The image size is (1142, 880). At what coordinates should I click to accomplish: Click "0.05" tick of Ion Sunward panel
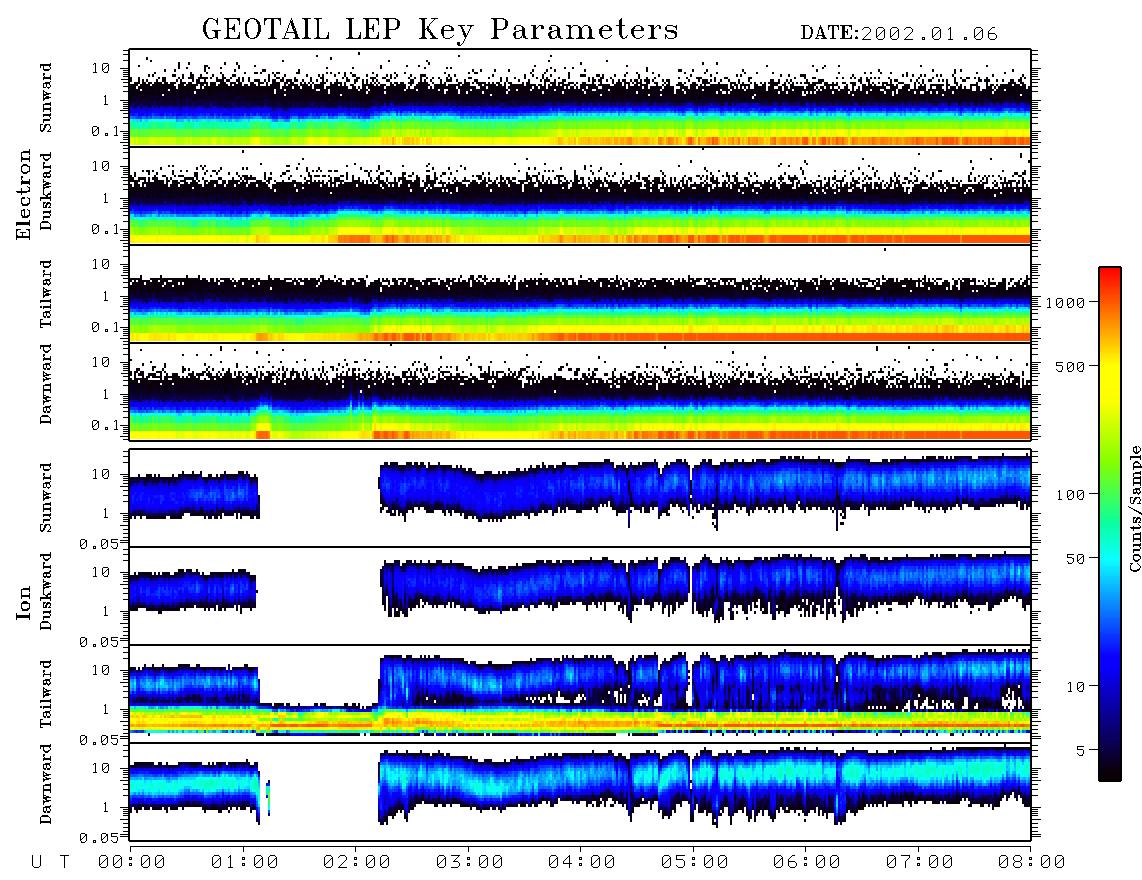pyautogui.click(x=98, y=544)
